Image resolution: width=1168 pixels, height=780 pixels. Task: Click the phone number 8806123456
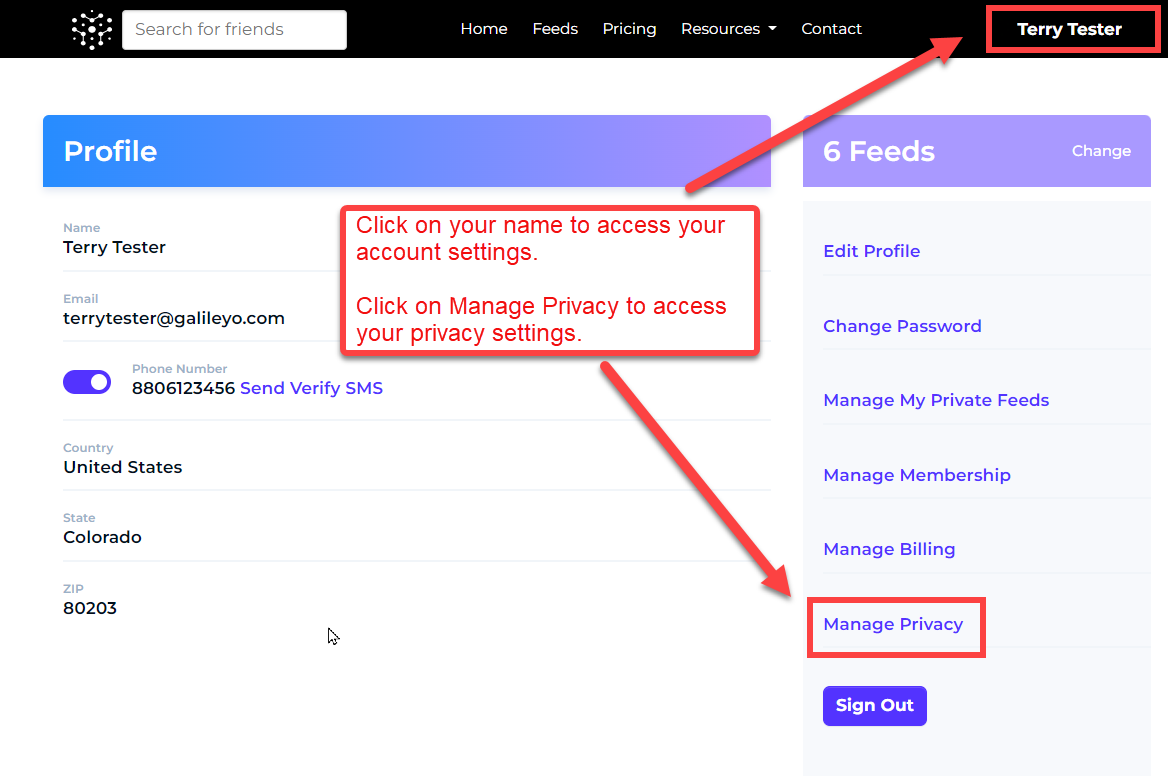(183, 388)
